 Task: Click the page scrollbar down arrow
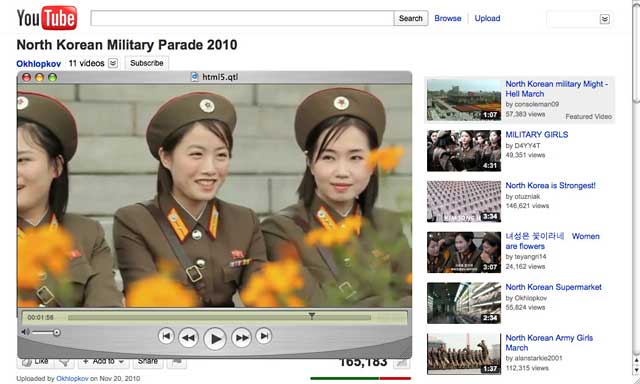click(636, 370)
